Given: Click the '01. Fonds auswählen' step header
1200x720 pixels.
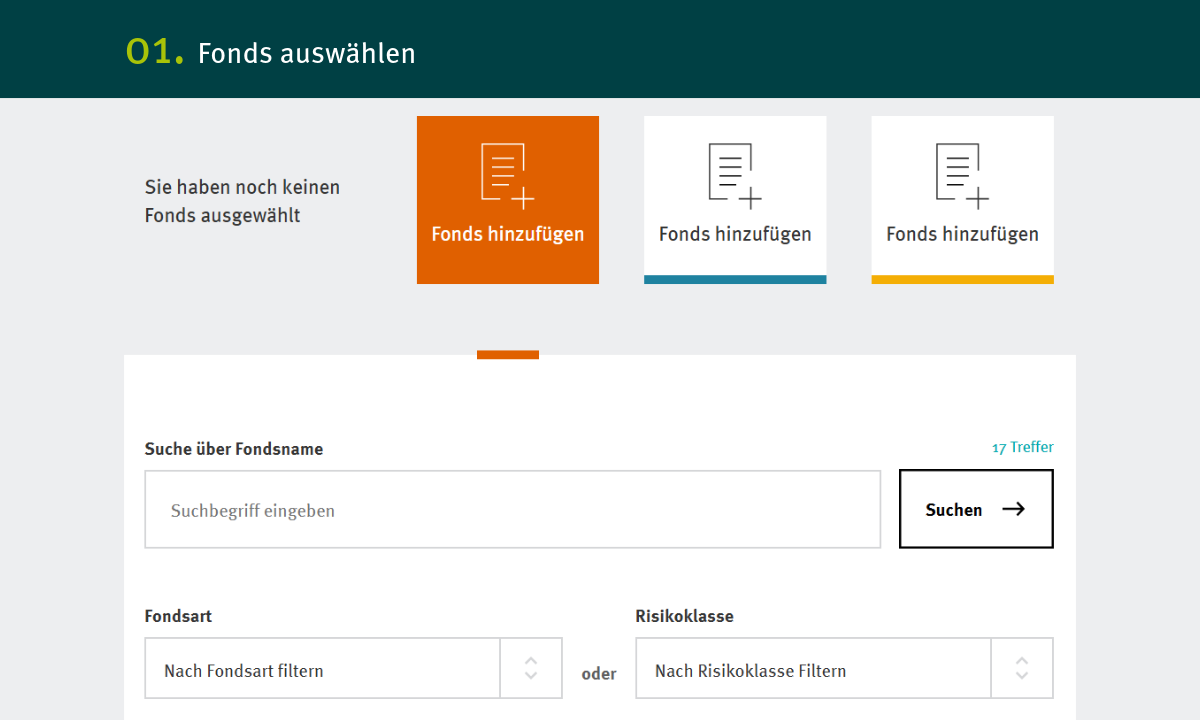Looking at the screenshot, I should [x=271, y=52].
